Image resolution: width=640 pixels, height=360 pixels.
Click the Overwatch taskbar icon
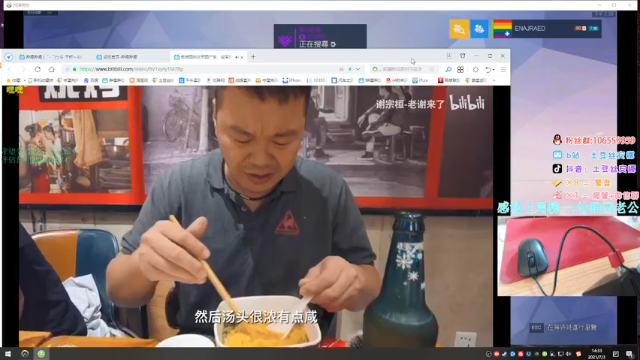[25, 354]
